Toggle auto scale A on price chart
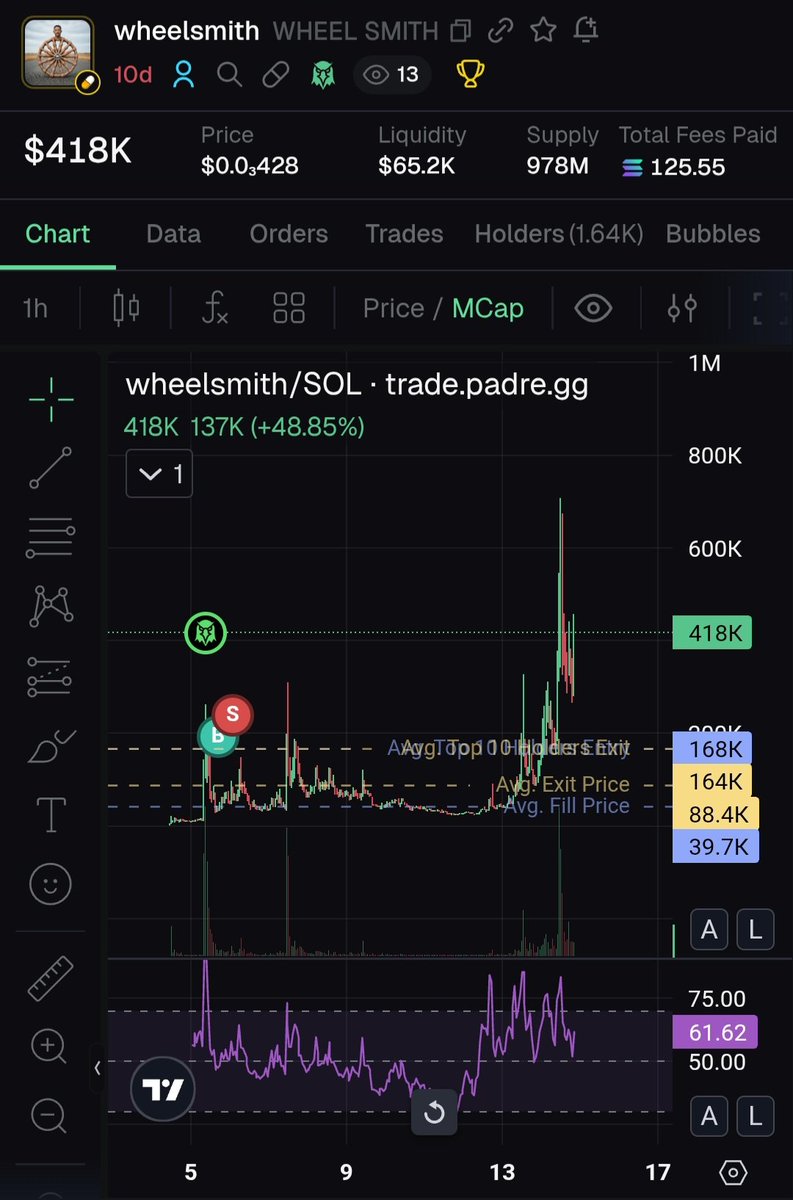This screenshot has width=793, height=1200. (x=710, y=931)
